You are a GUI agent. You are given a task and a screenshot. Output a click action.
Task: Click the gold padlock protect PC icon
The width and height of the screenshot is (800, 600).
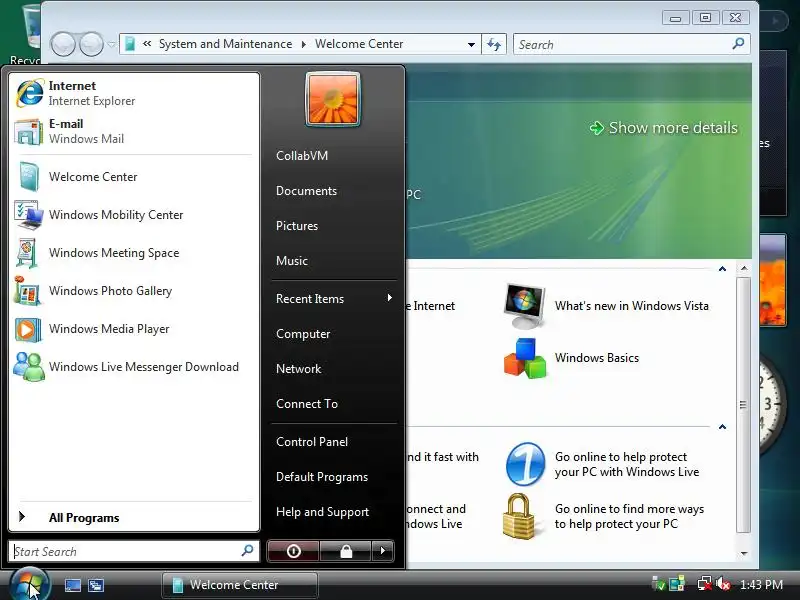[519, 516]
